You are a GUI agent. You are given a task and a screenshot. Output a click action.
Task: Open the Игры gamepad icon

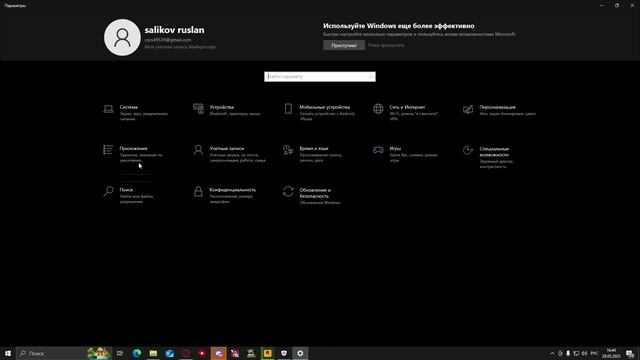point(378,150)
